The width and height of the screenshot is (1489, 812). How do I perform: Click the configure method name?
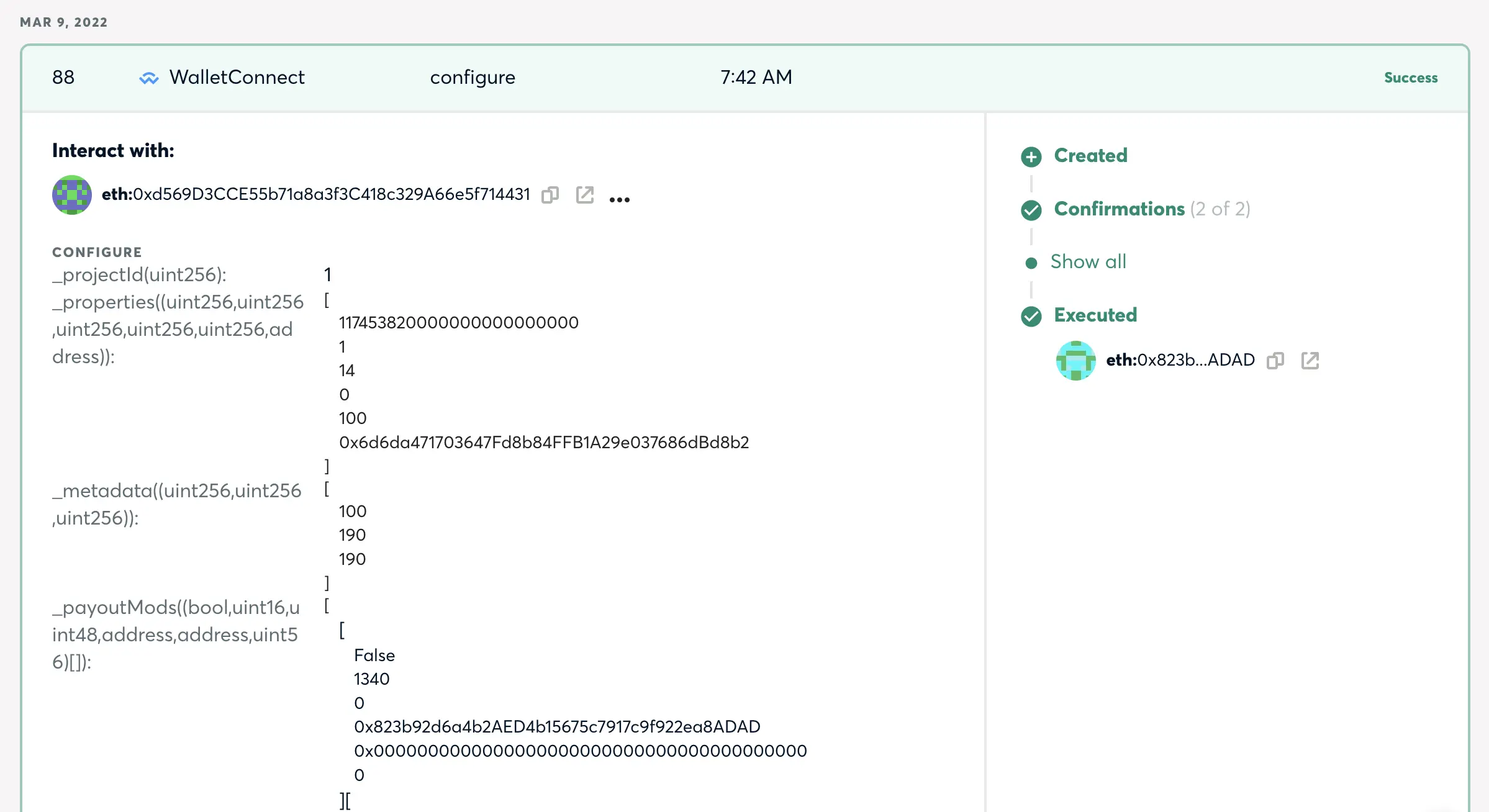tap(473, 78)
